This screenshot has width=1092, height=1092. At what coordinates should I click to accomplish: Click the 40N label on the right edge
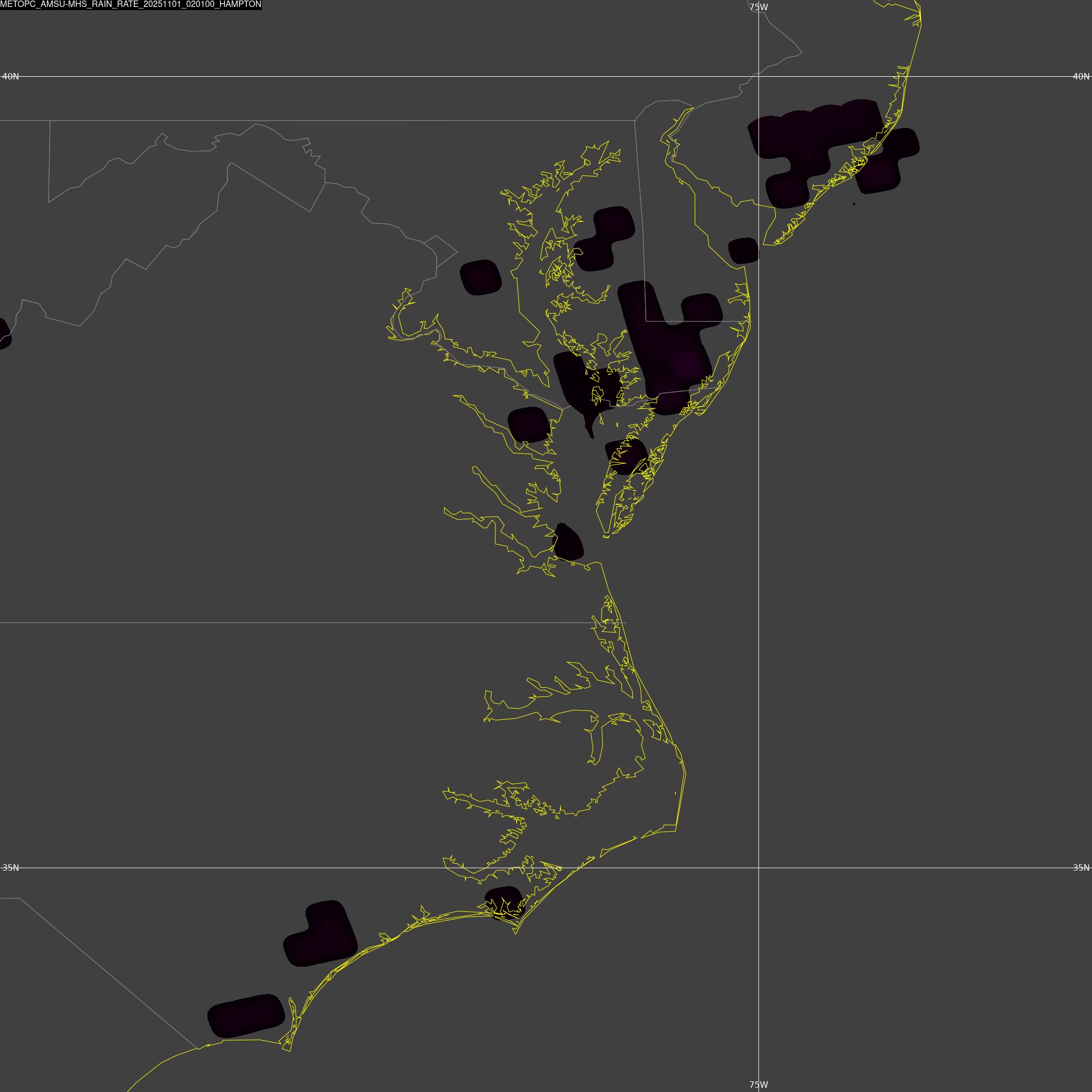point(1081,76)
